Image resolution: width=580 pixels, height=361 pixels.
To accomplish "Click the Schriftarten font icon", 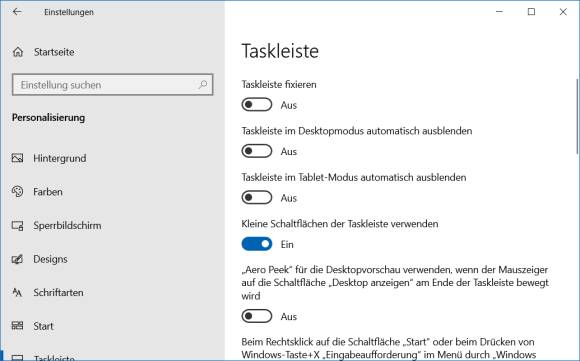I will pyautogui.click(x=17, y=293).
